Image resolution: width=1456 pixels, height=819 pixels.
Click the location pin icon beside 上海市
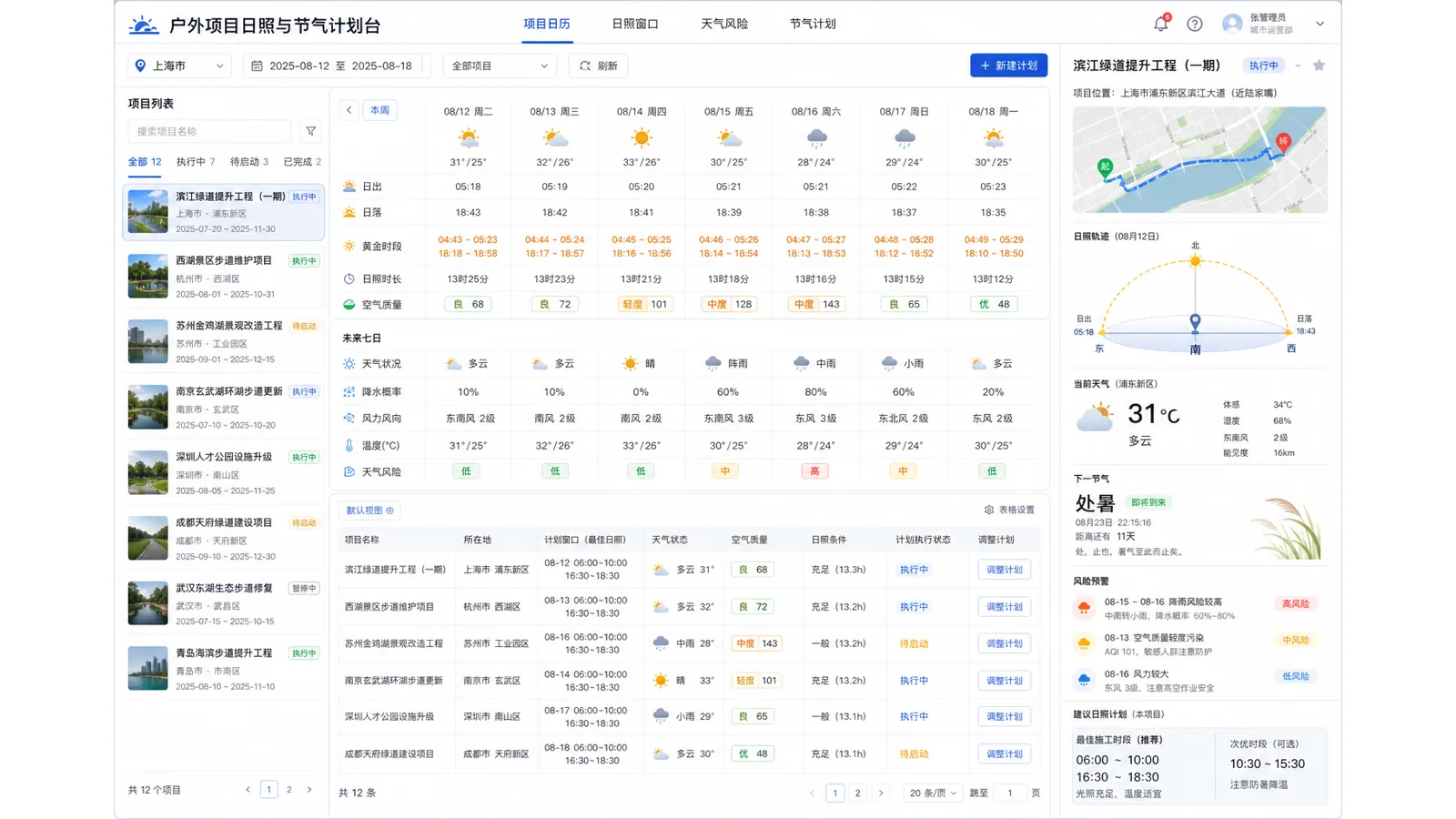pyautogui.click(x=140, y=66)
